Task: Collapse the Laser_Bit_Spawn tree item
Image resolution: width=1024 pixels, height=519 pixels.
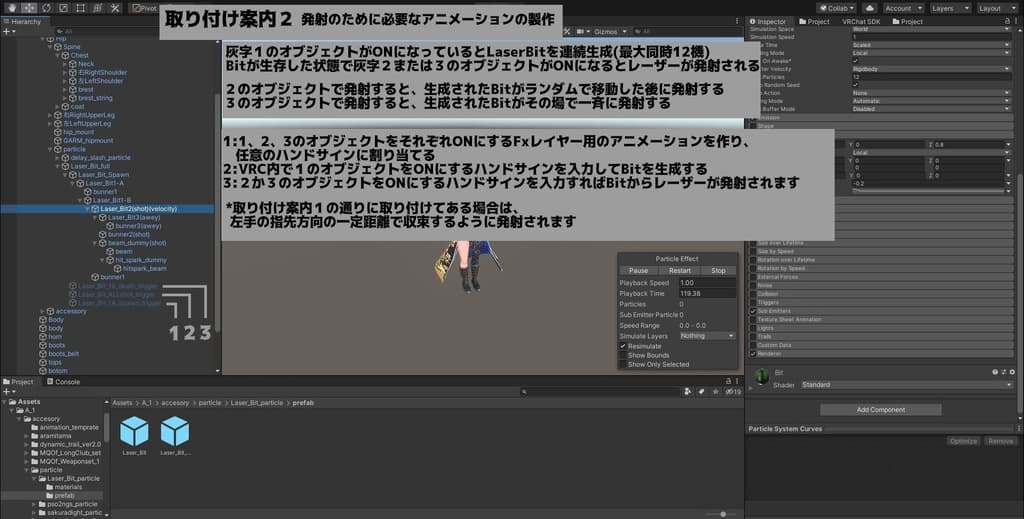Action: coord(63,175)
